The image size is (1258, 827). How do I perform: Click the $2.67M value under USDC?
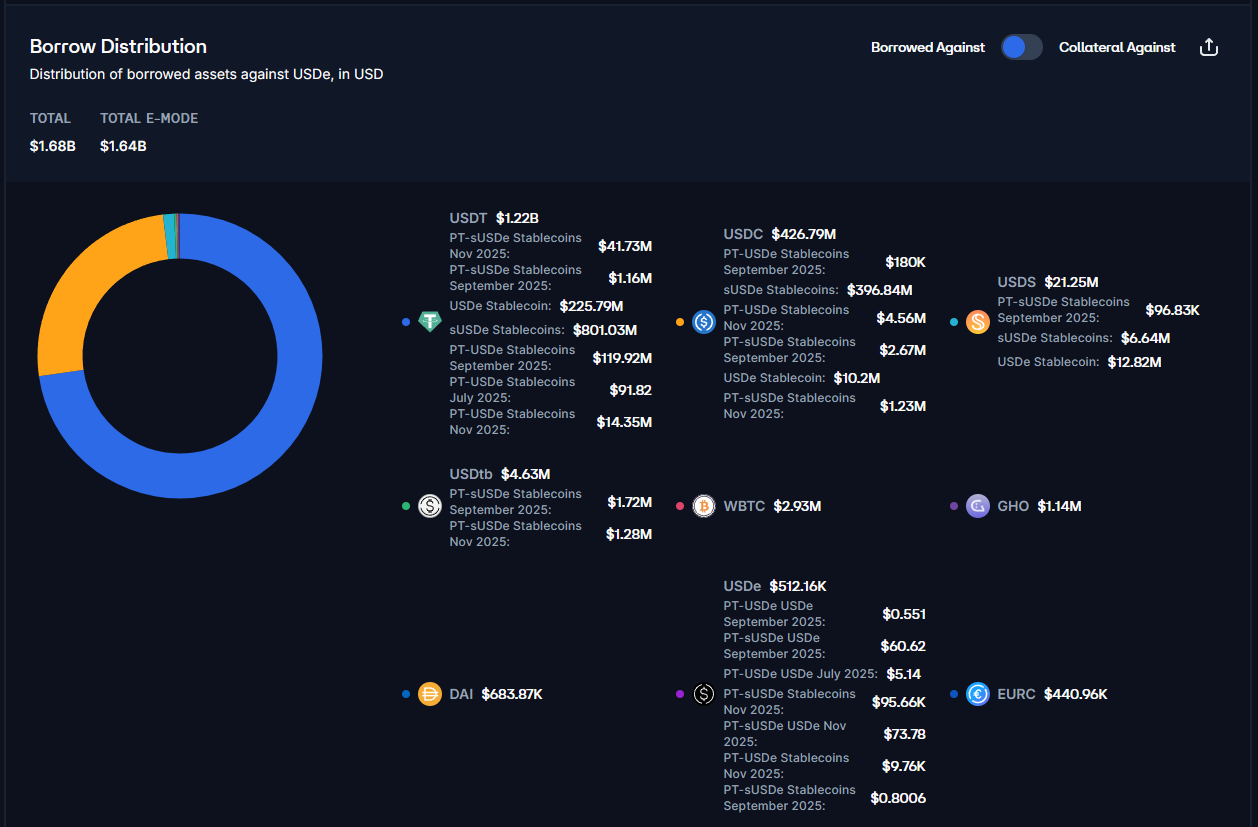[903, 350]
